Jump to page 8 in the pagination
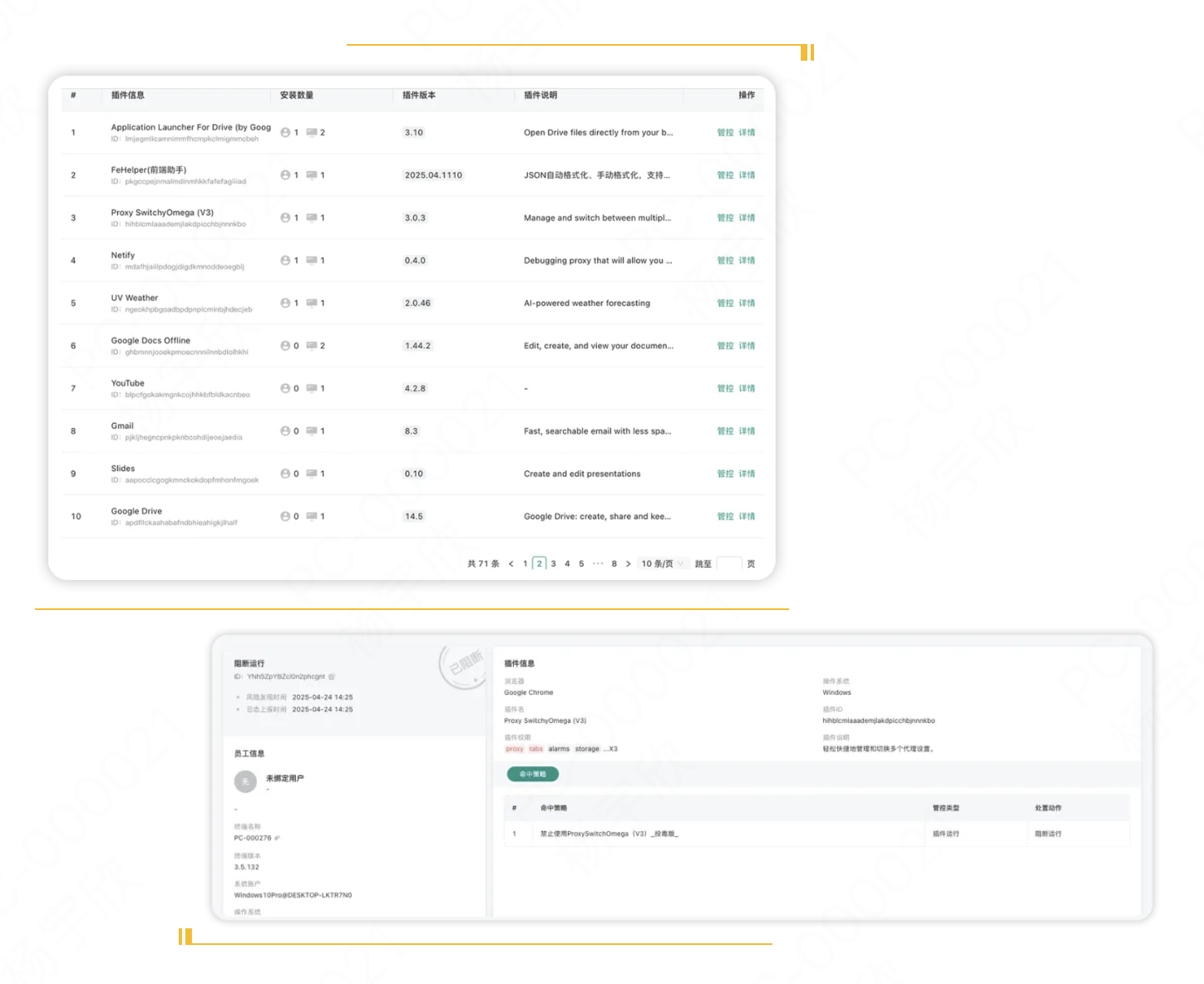1204x984 pixels. click(614, 563)
